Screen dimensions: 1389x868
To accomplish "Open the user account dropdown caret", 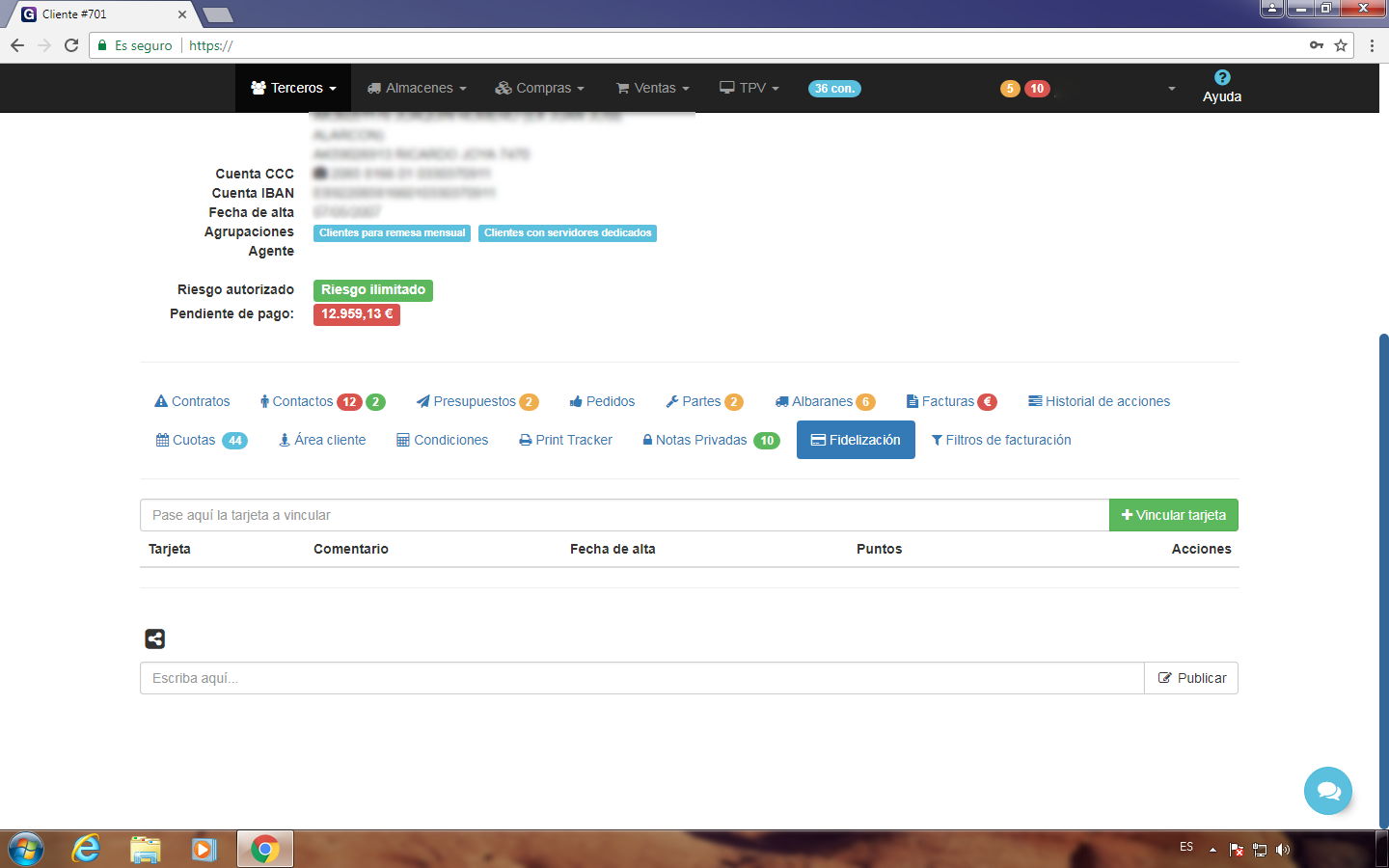I will coord(1172,89).
